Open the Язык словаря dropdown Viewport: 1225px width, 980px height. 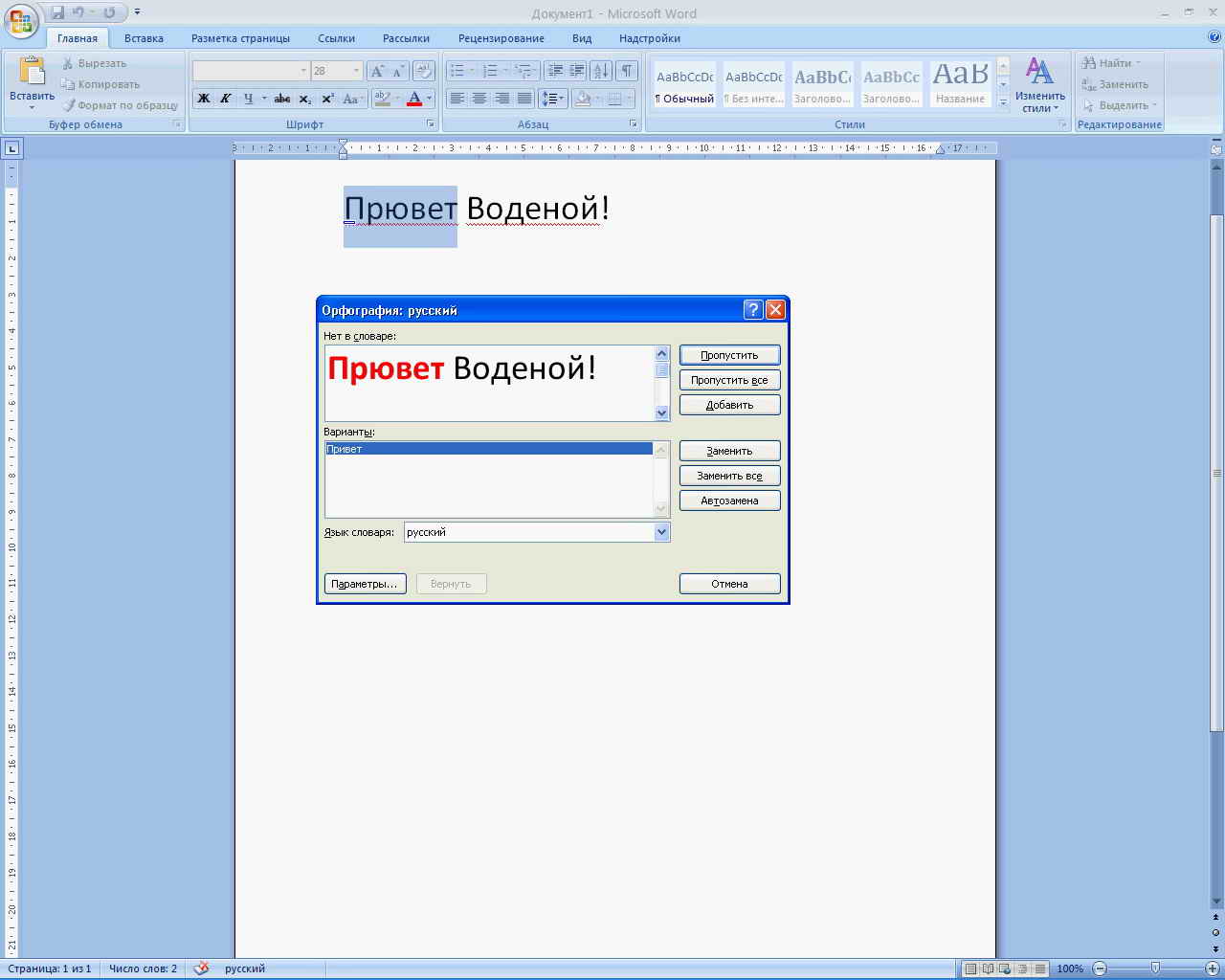(x=661, y=532)
